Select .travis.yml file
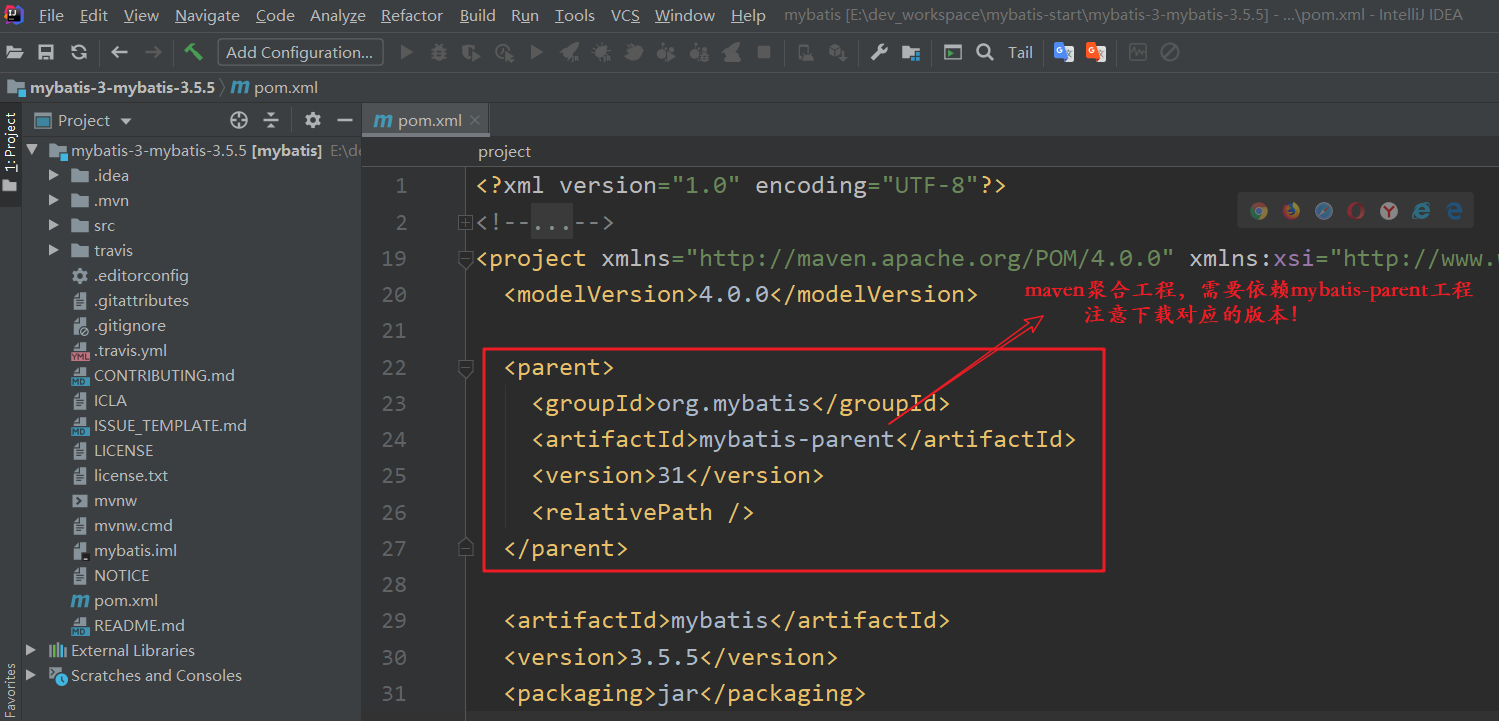The width and height of the screenshot is (1499, 721). pos(130,350)
